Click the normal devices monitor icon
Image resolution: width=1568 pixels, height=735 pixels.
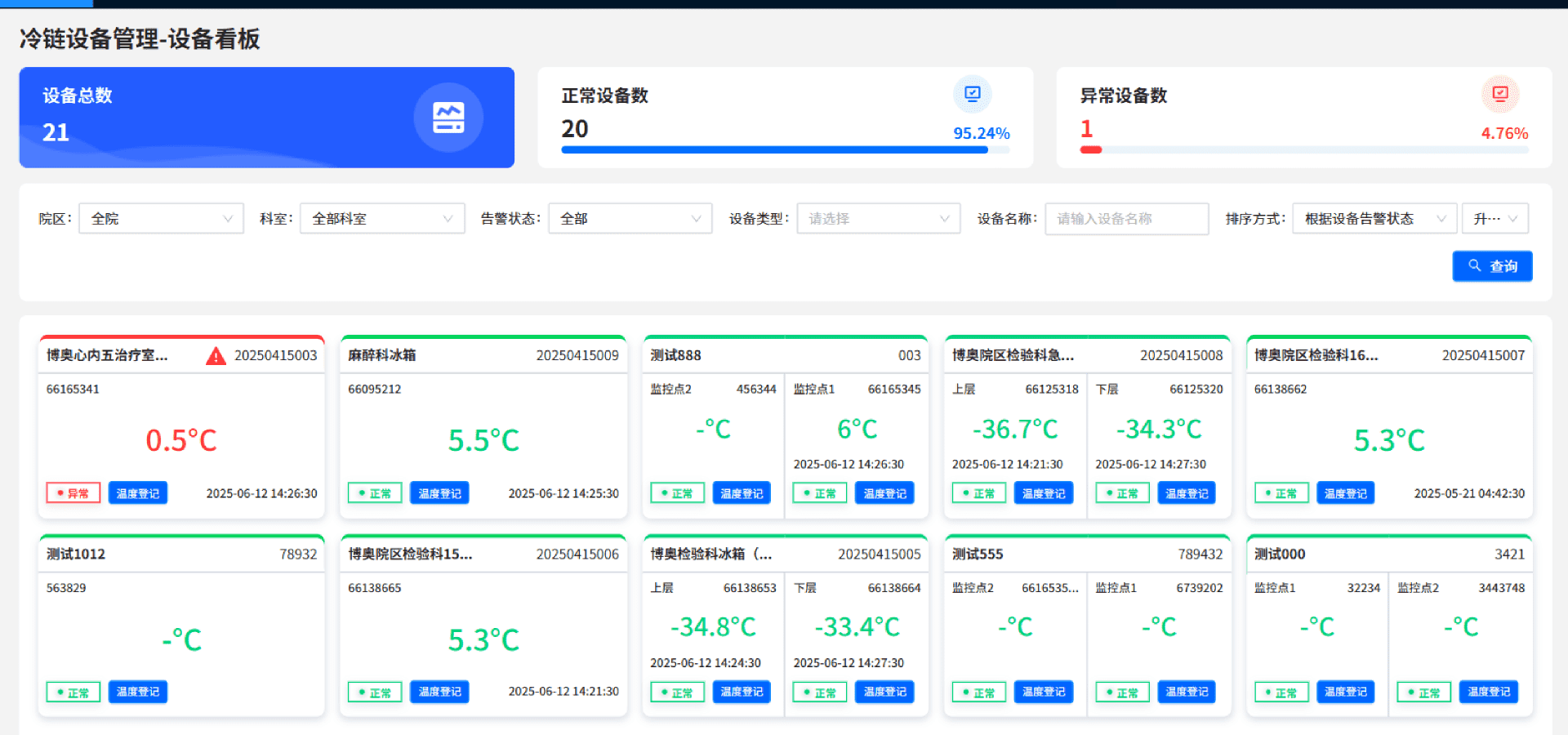pyautogui.click(x=972, y=94)
